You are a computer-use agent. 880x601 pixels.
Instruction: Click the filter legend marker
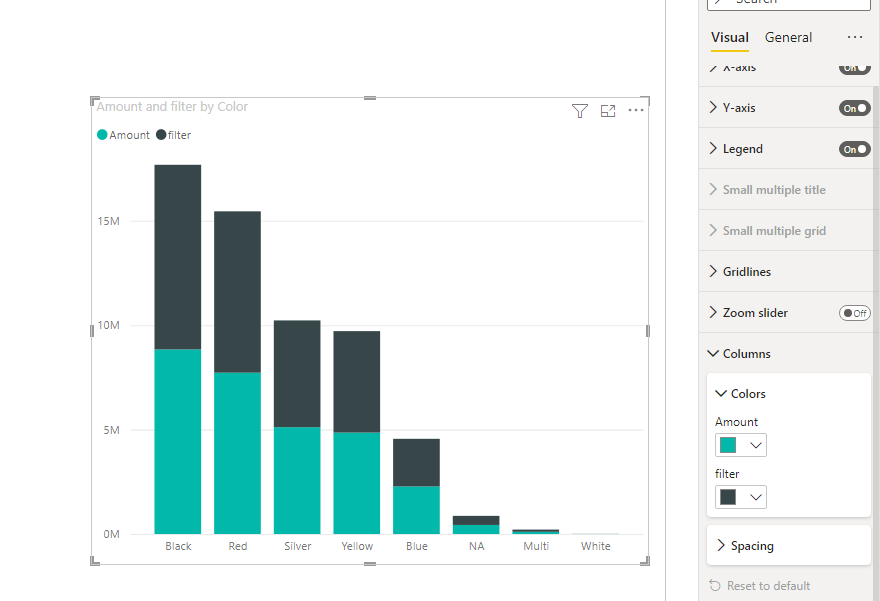click(161, 135)
